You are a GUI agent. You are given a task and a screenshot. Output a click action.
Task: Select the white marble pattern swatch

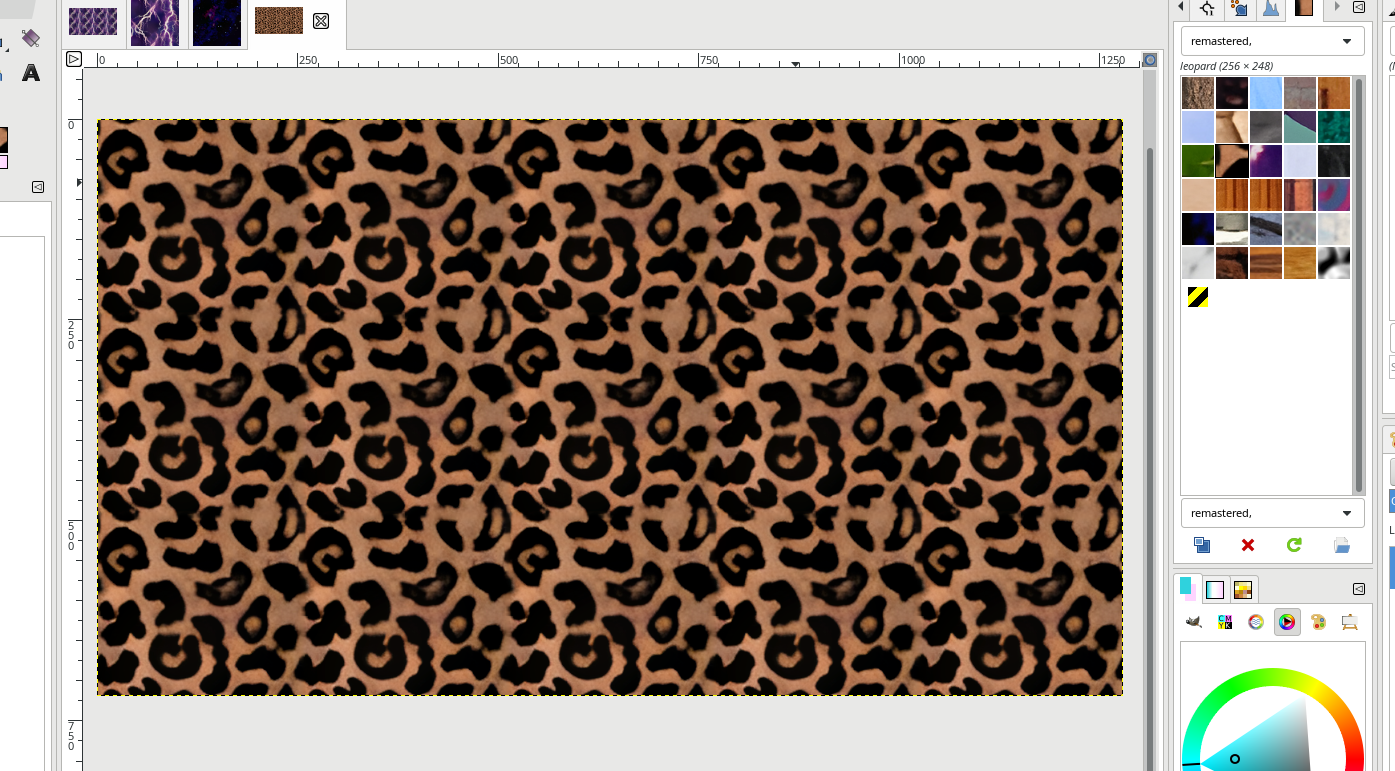pos(1198,263)
